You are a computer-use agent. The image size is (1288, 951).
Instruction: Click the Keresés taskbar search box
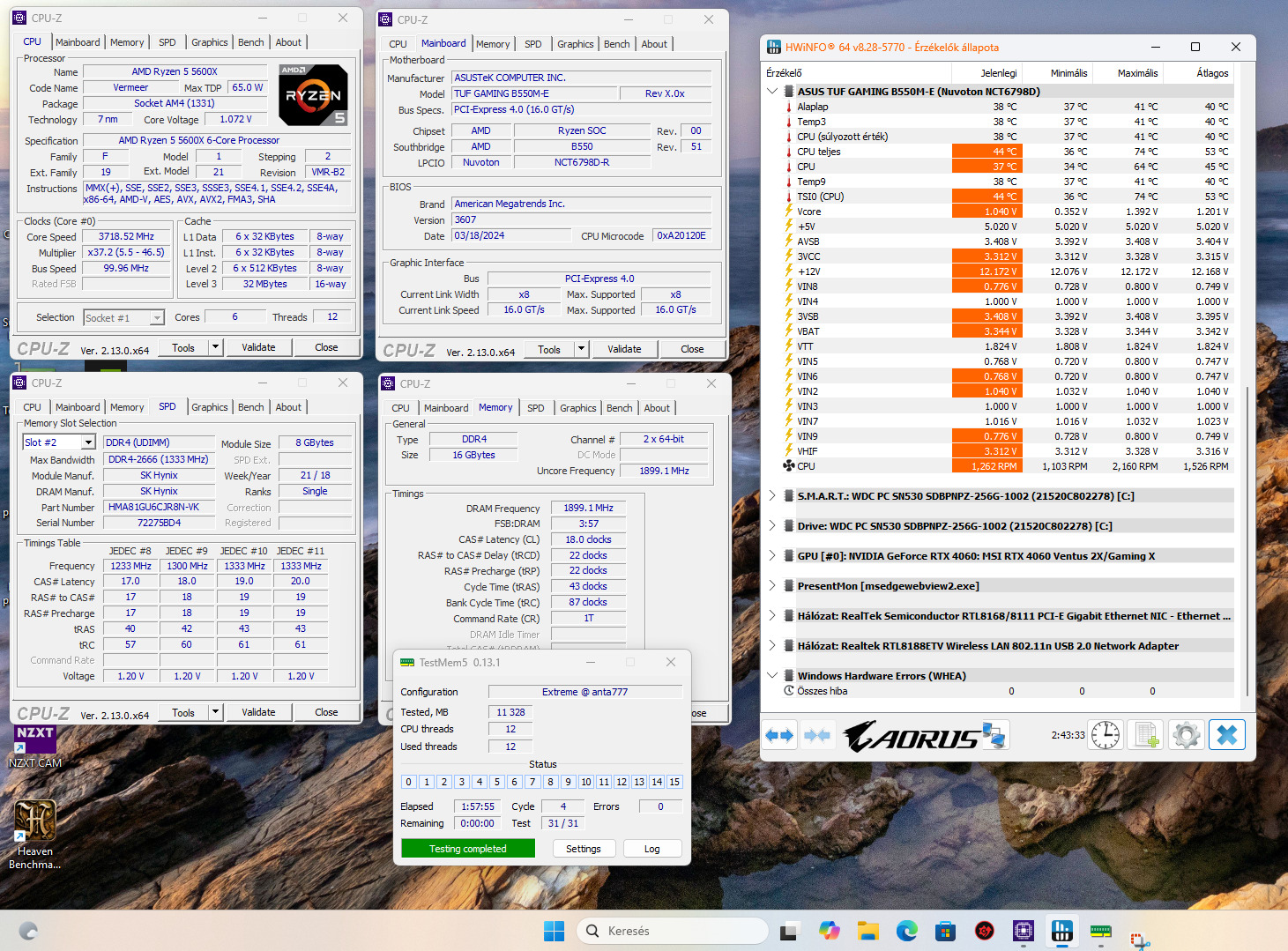(x=673, y=931)
